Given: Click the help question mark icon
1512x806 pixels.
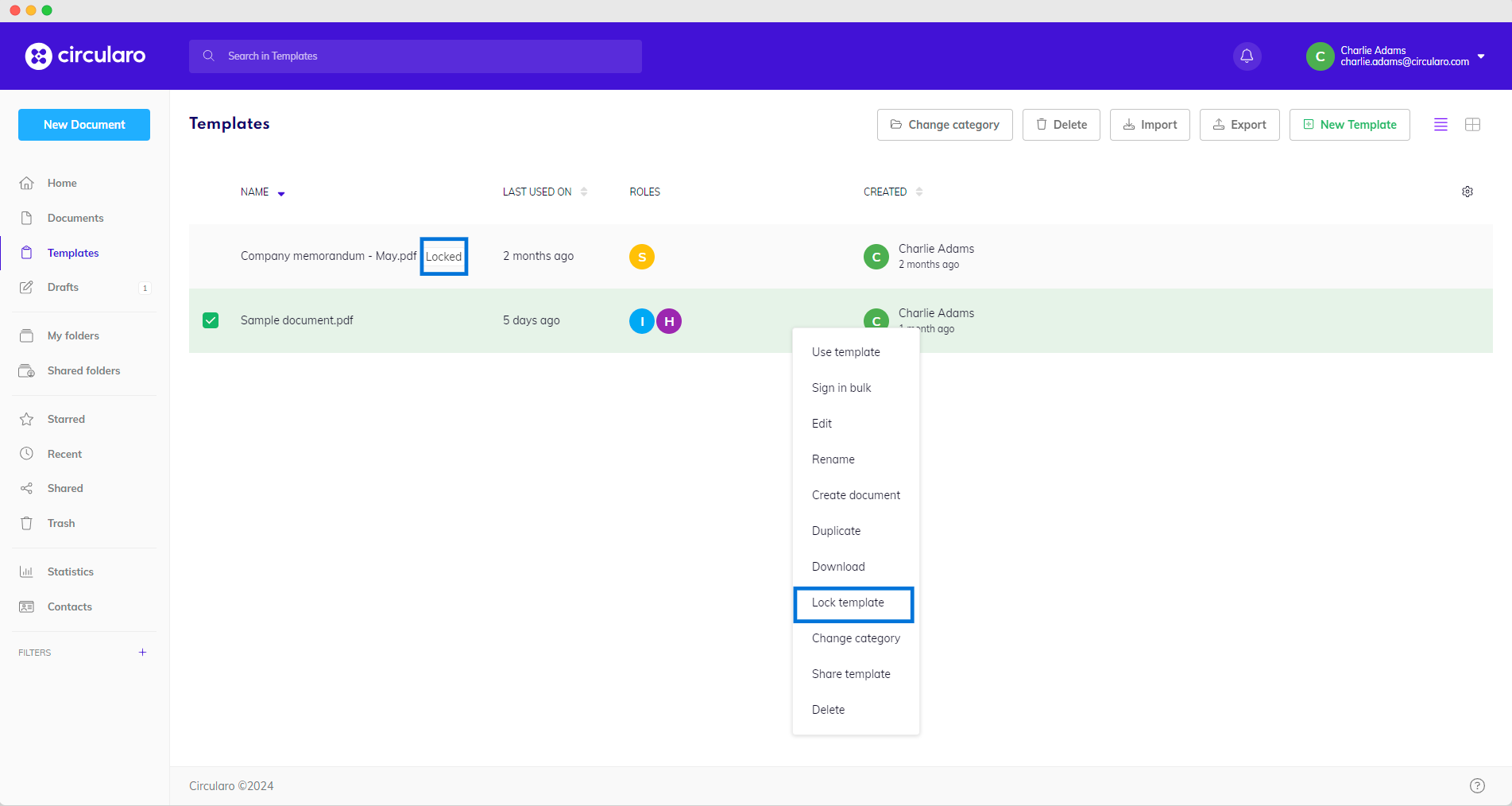Looking at the screenshot, I should [x=1476, y=785].
